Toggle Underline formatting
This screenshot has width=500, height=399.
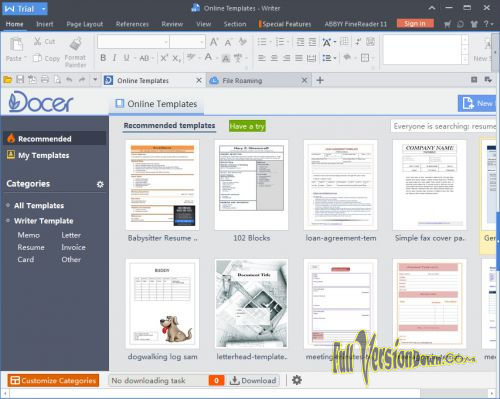126,58
